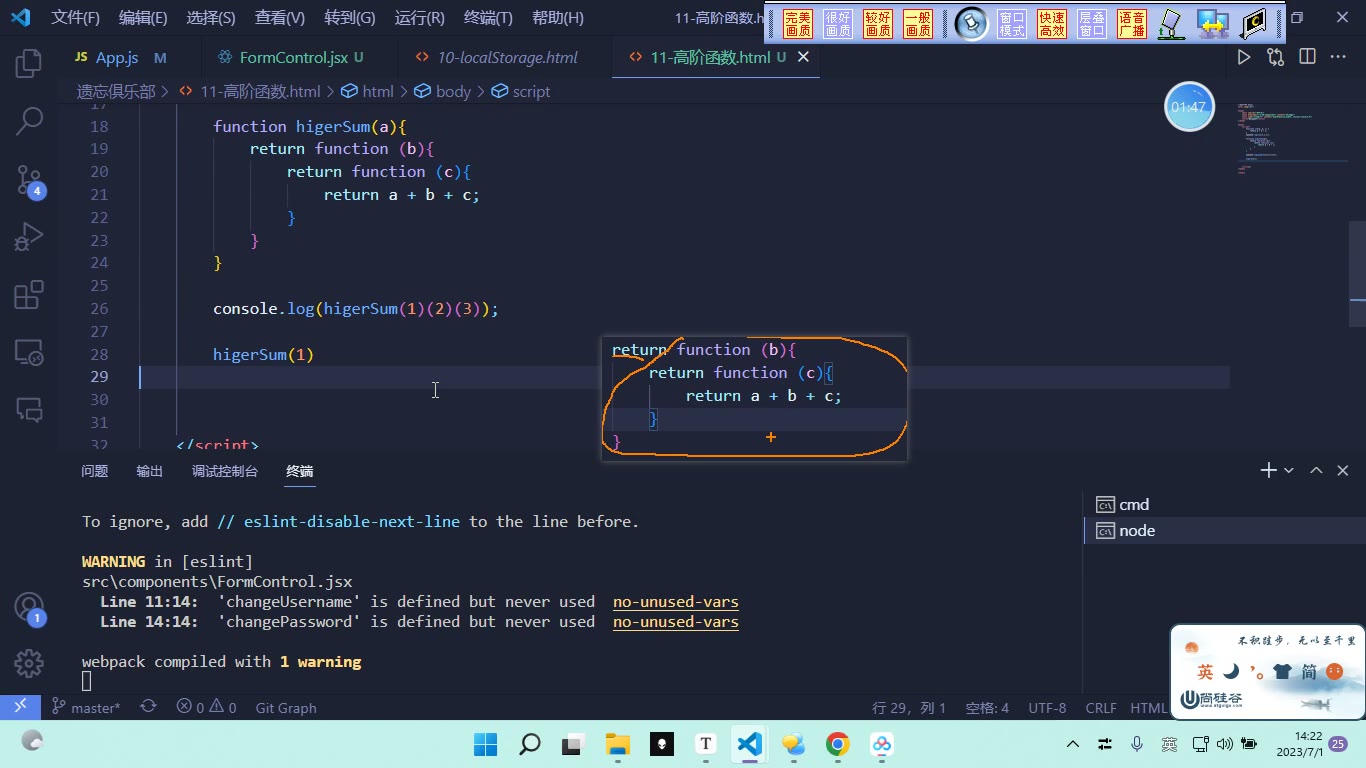Click the Run play icon in editor toolbar

1244,57
